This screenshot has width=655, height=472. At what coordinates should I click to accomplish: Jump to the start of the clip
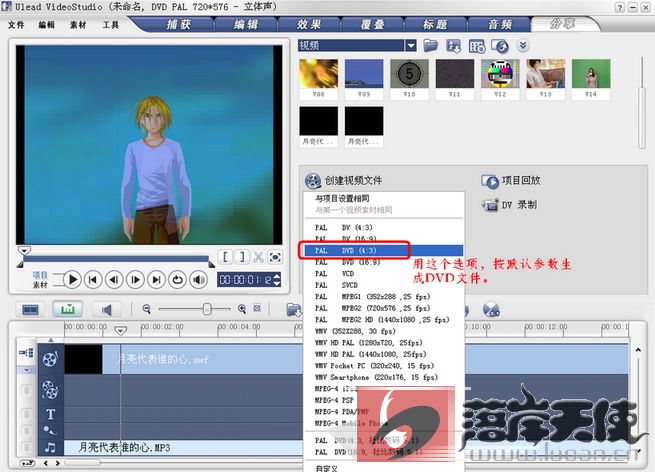point(93,279)
